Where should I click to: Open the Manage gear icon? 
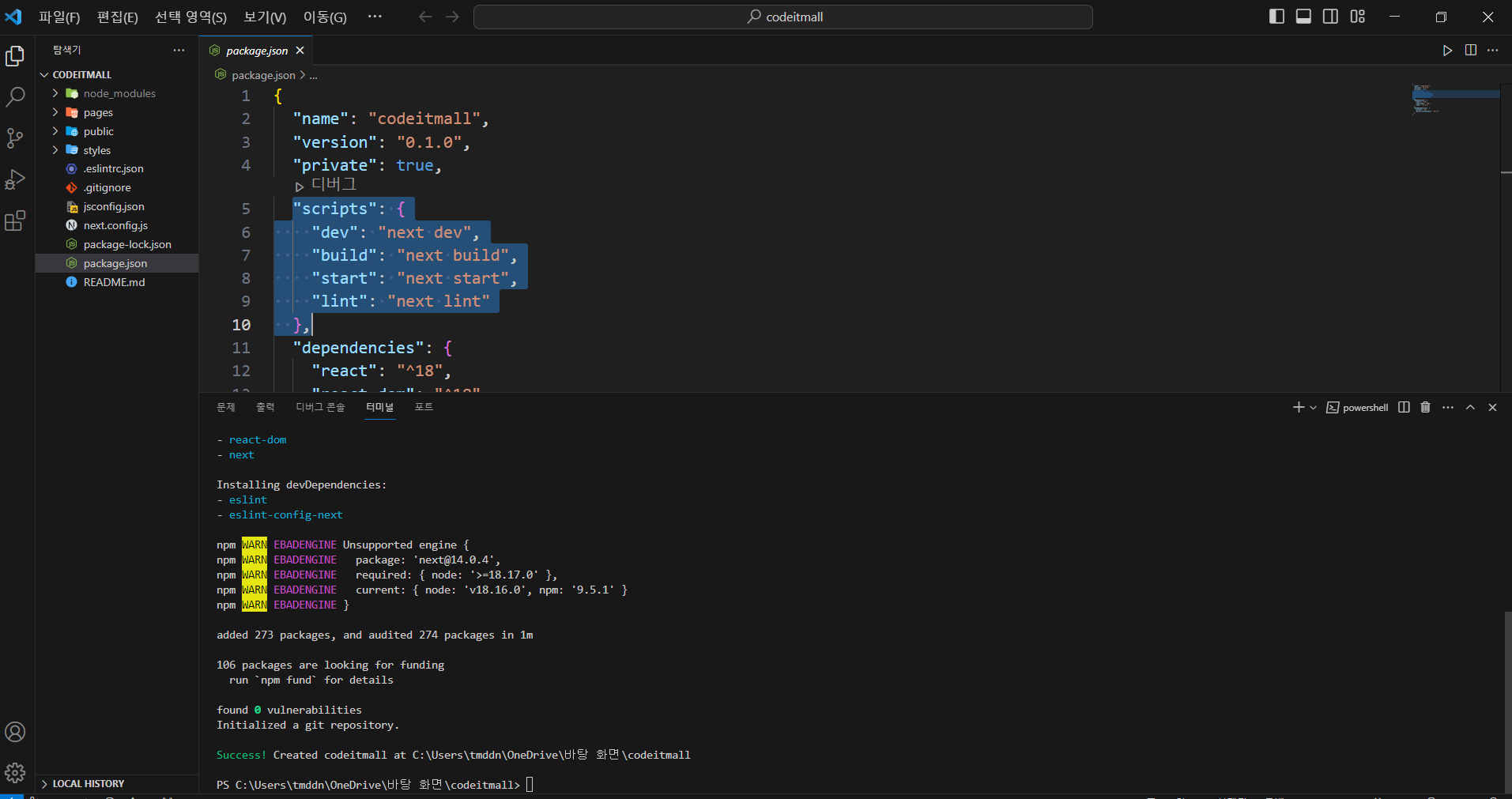pos(15,772)
